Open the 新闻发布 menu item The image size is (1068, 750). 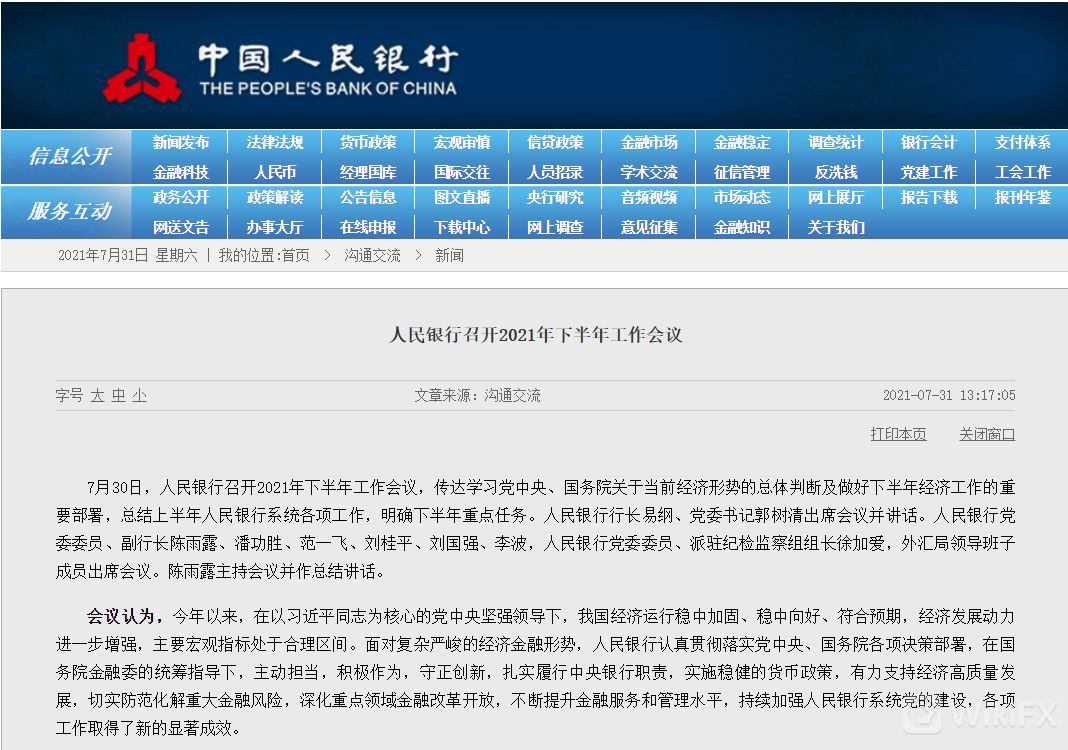tap(181, 143)
